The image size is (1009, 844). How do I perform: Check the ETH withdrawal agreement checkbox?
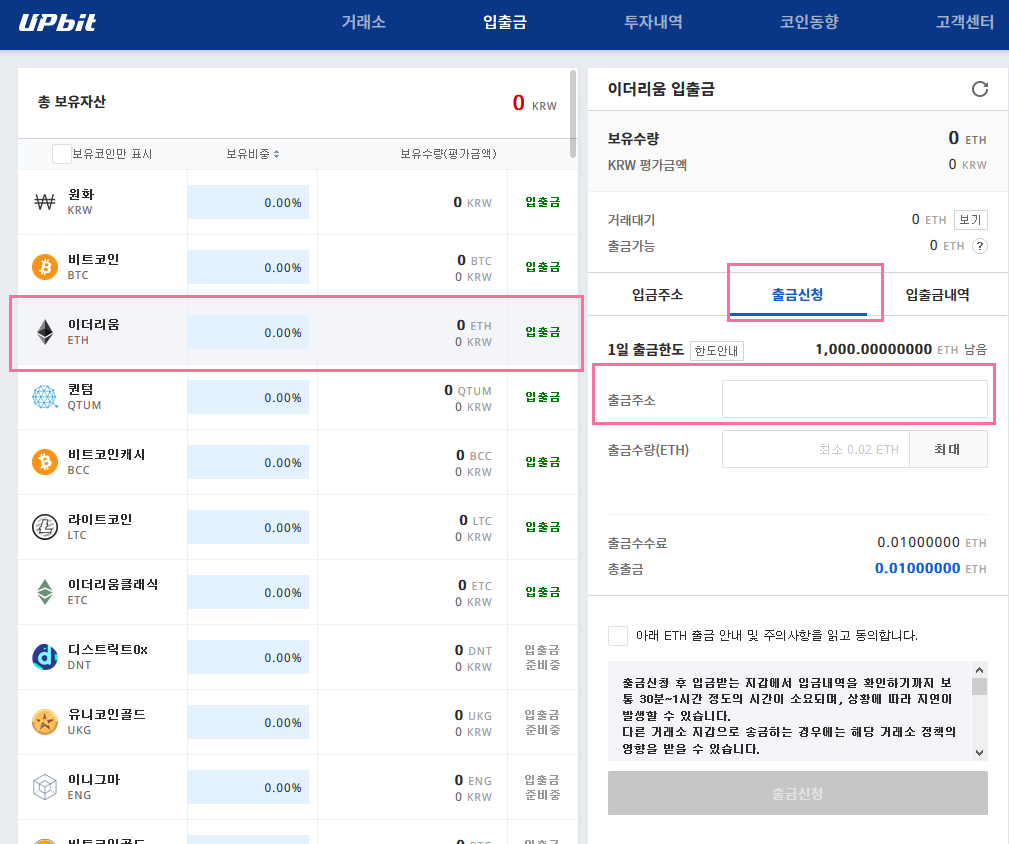pyautogui.click(x=618, y=636)
